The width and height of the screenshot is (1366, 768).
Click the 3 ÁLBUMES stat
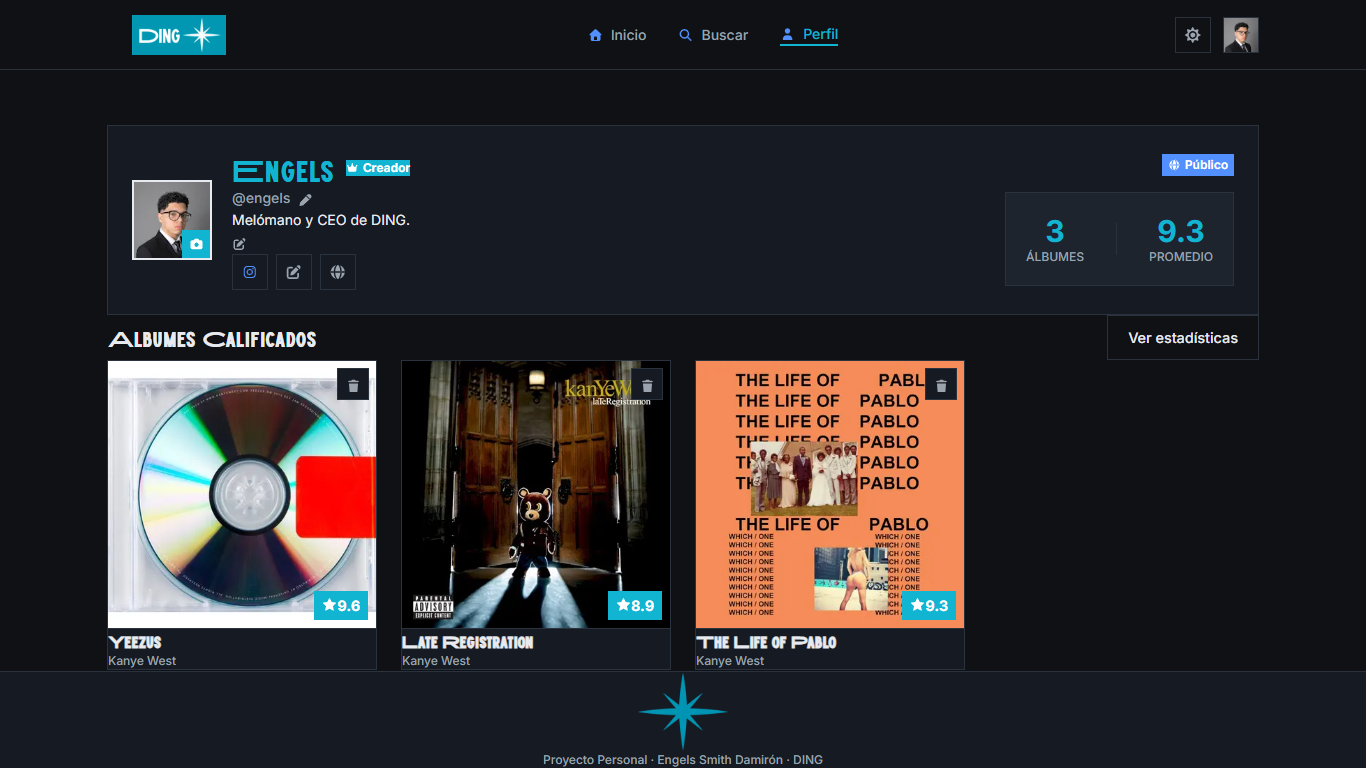click(x=1055, y=240)
